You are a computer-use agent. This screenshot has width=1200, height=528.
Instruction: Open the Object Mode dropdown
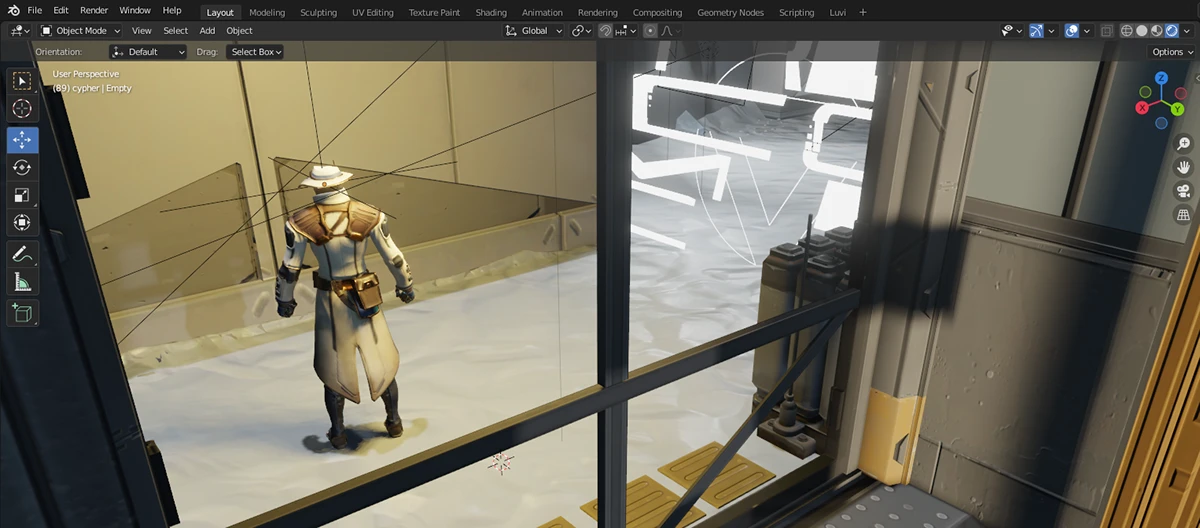[80, 31]
